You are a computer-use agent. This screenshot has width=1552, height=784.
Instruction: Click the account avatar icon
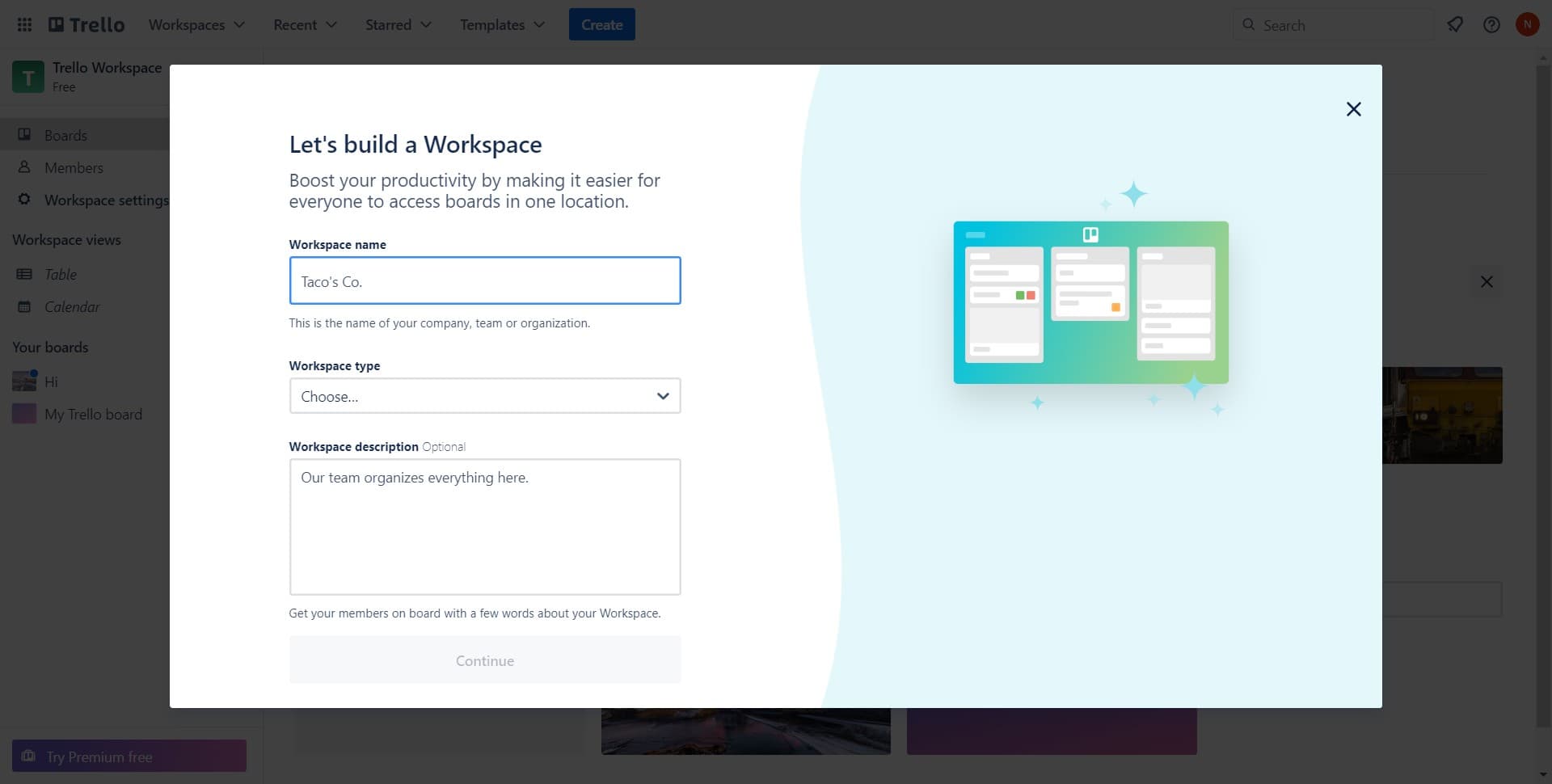[x=1527, y=24]
